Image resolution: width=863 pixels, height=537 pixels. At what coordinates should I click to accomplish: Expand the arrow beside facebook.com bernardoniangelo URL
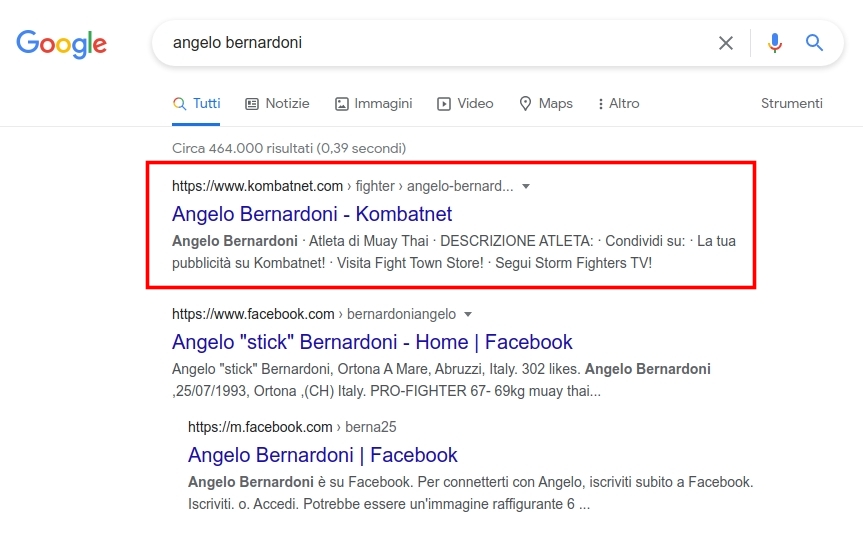pos(468,315)
